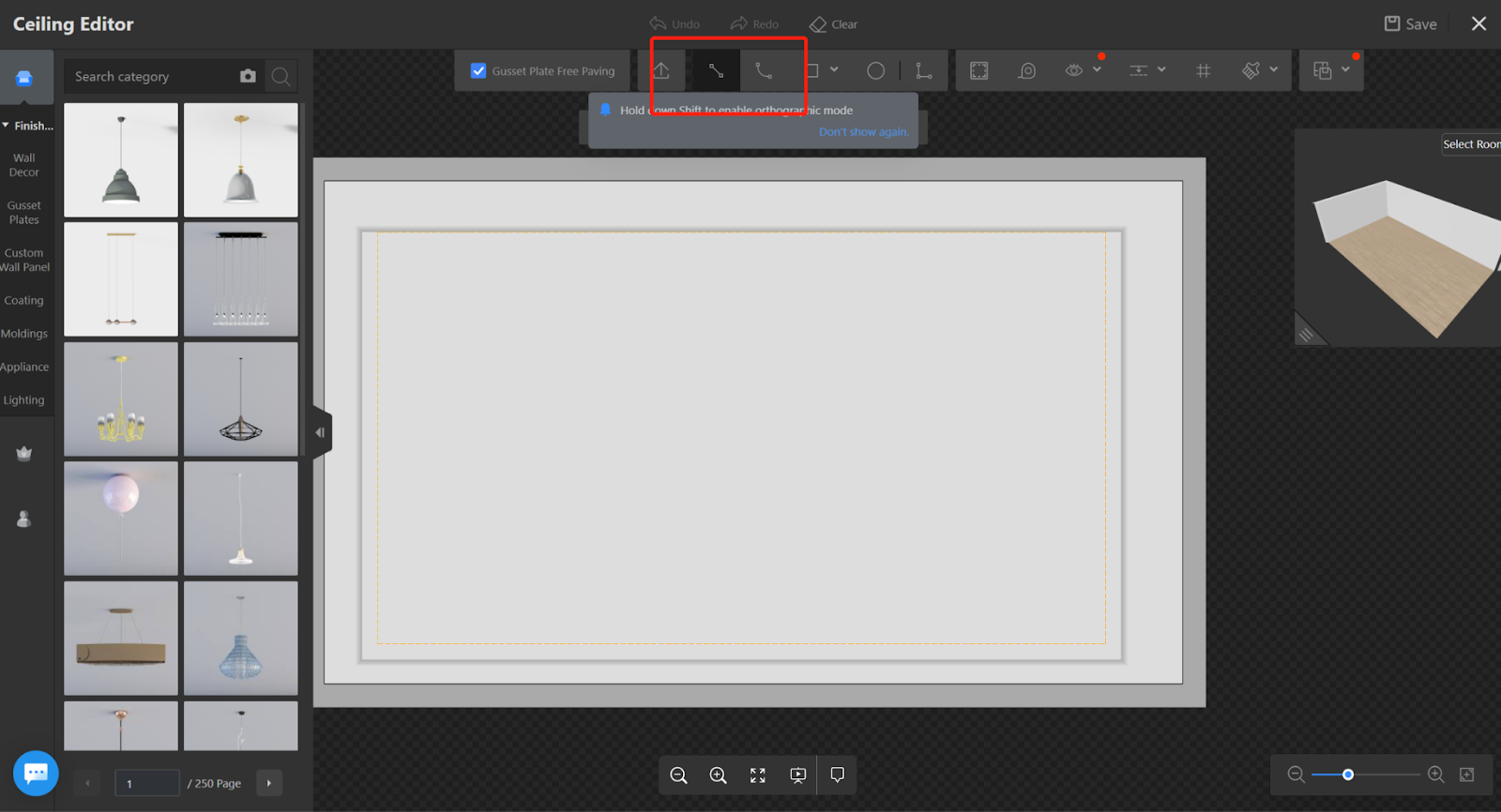Select the yellow chandelier thumbnail
The height and width of the screenshot is (812, 1501).
click(121, 399)
